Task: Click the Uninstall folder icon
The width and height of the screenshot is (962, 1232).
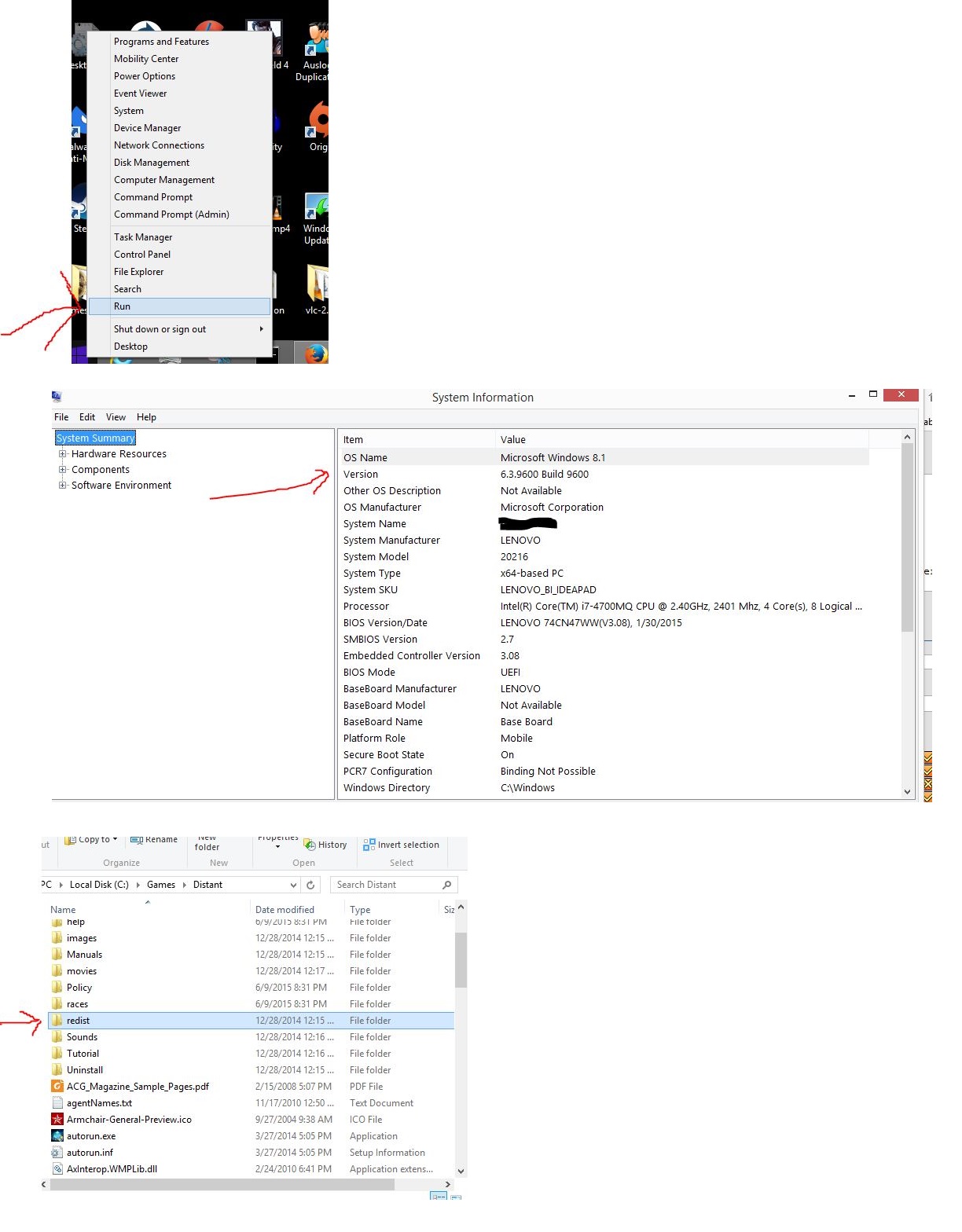Action: (x=57, y=1069)
